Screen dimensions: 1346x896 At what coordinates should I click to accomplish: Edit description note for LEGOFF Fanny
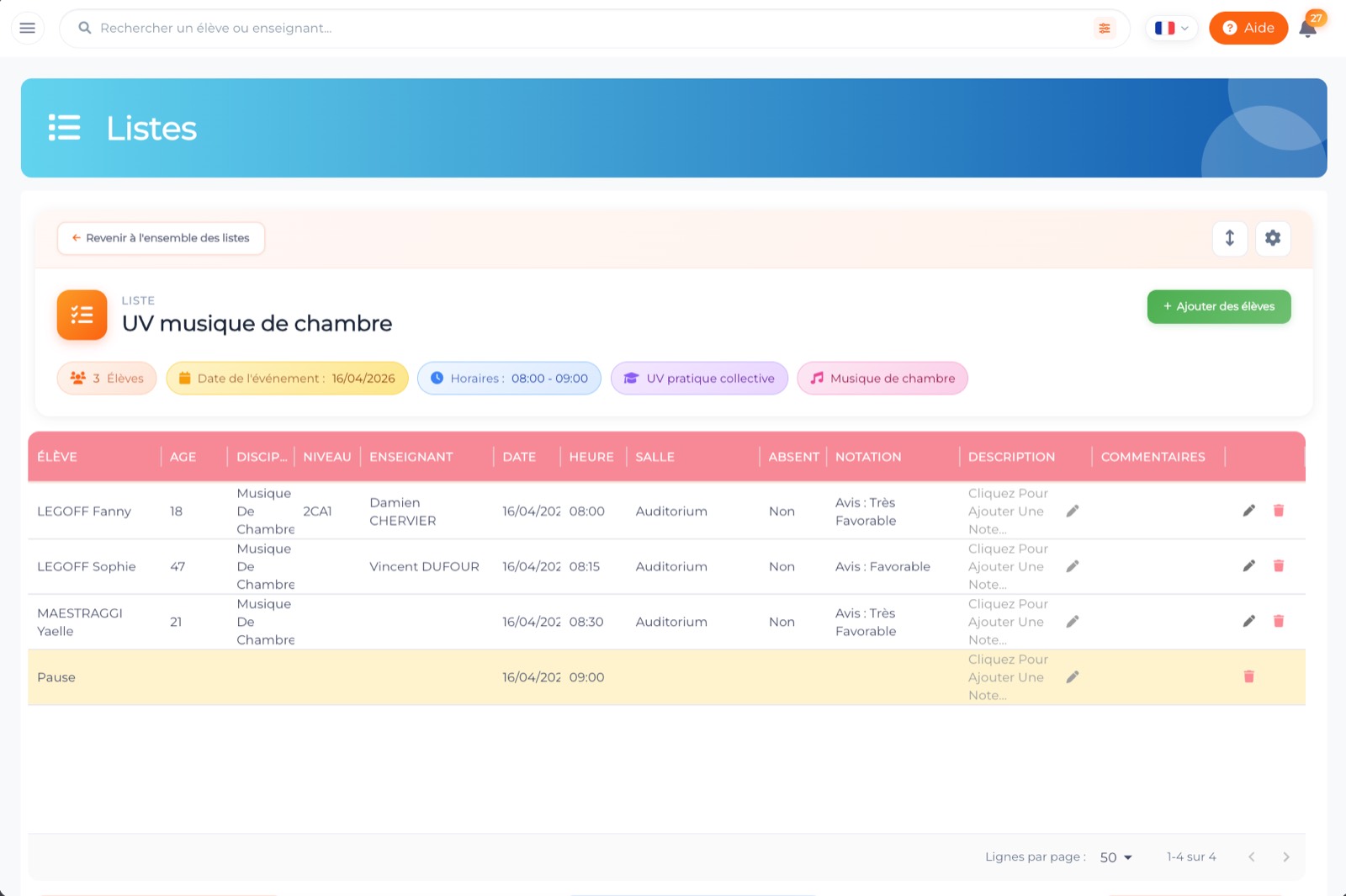click(1073, 511)
